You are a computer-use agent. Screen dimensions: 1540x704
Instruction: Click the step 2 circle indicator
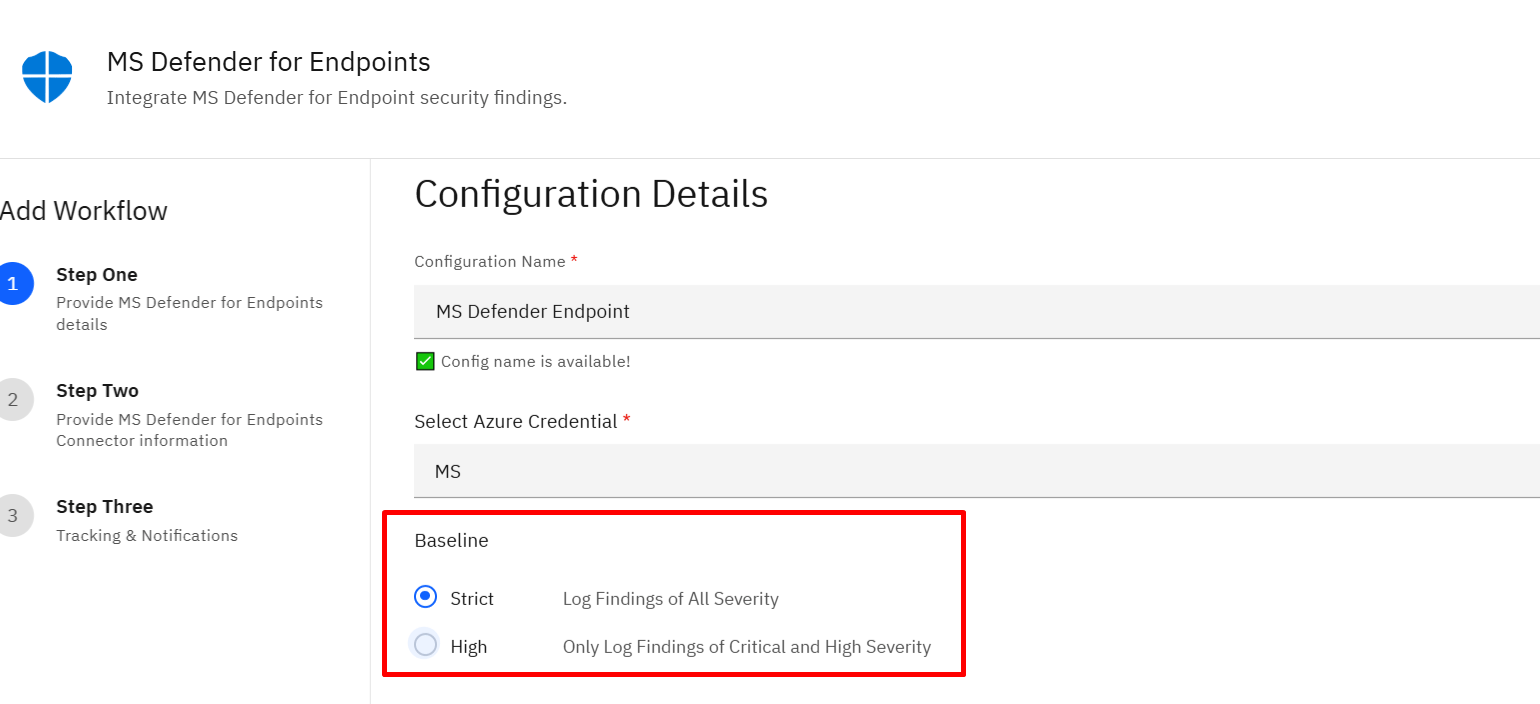click(x=13, y=400)
